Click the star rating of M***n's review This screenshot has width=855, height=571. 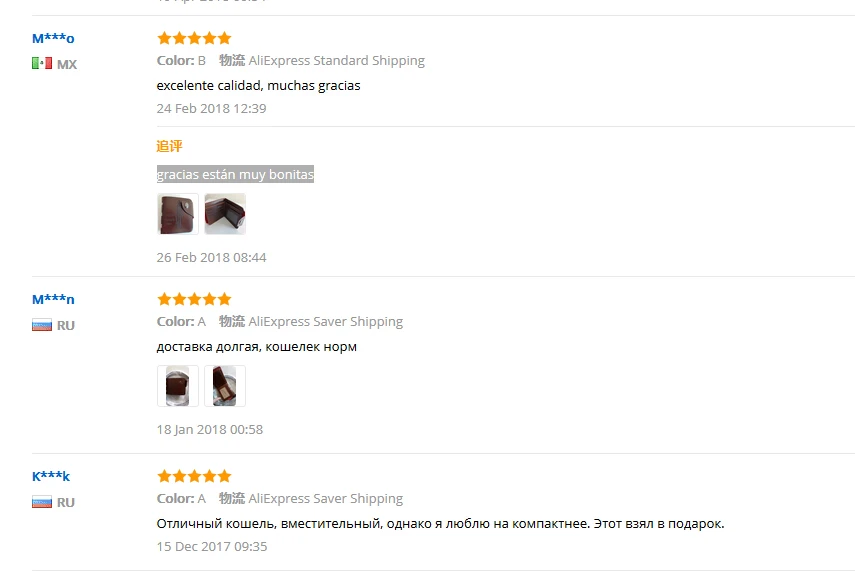coord(194,299)
